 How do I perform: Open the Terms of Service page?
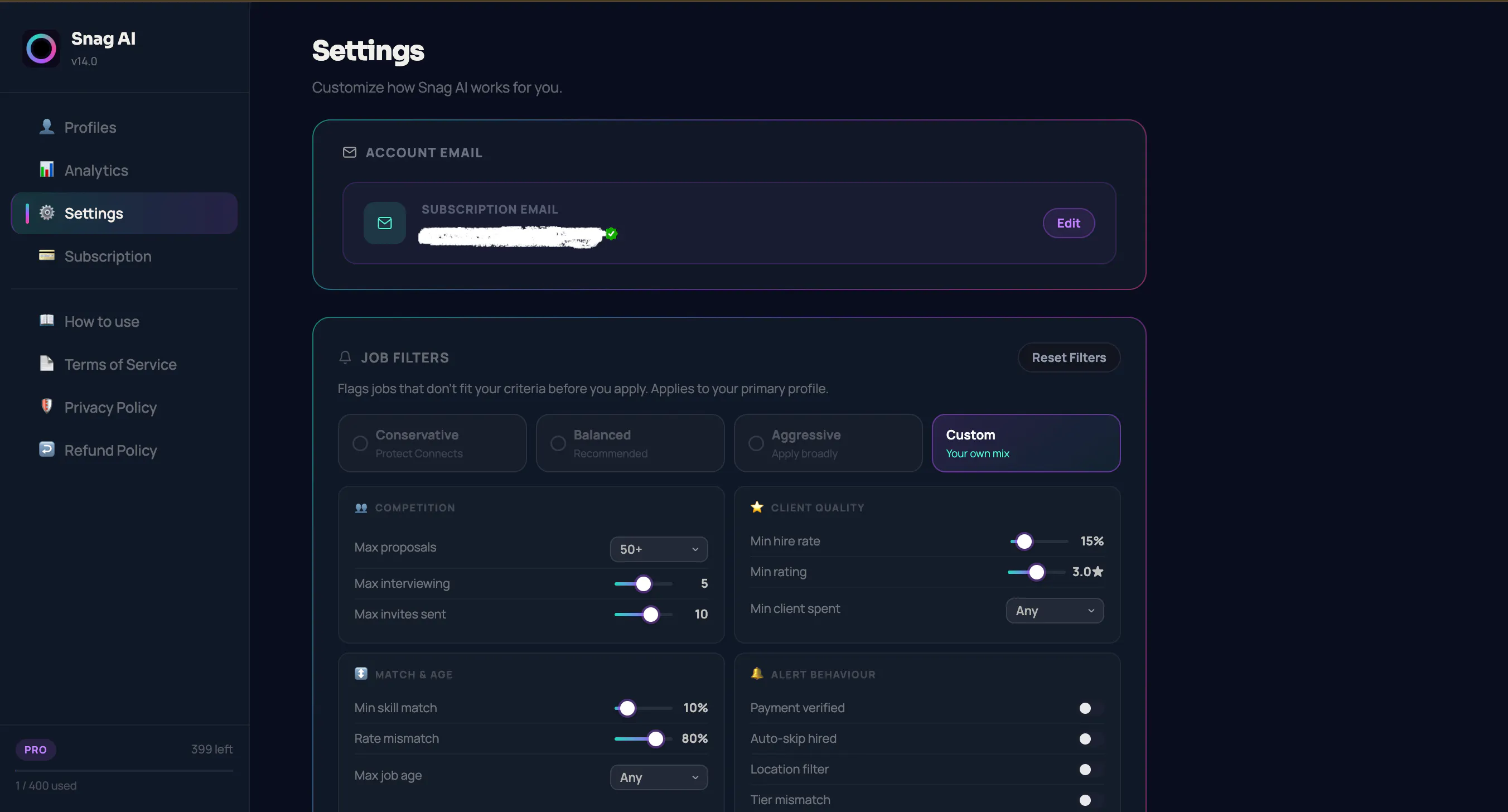click(124, 364)
